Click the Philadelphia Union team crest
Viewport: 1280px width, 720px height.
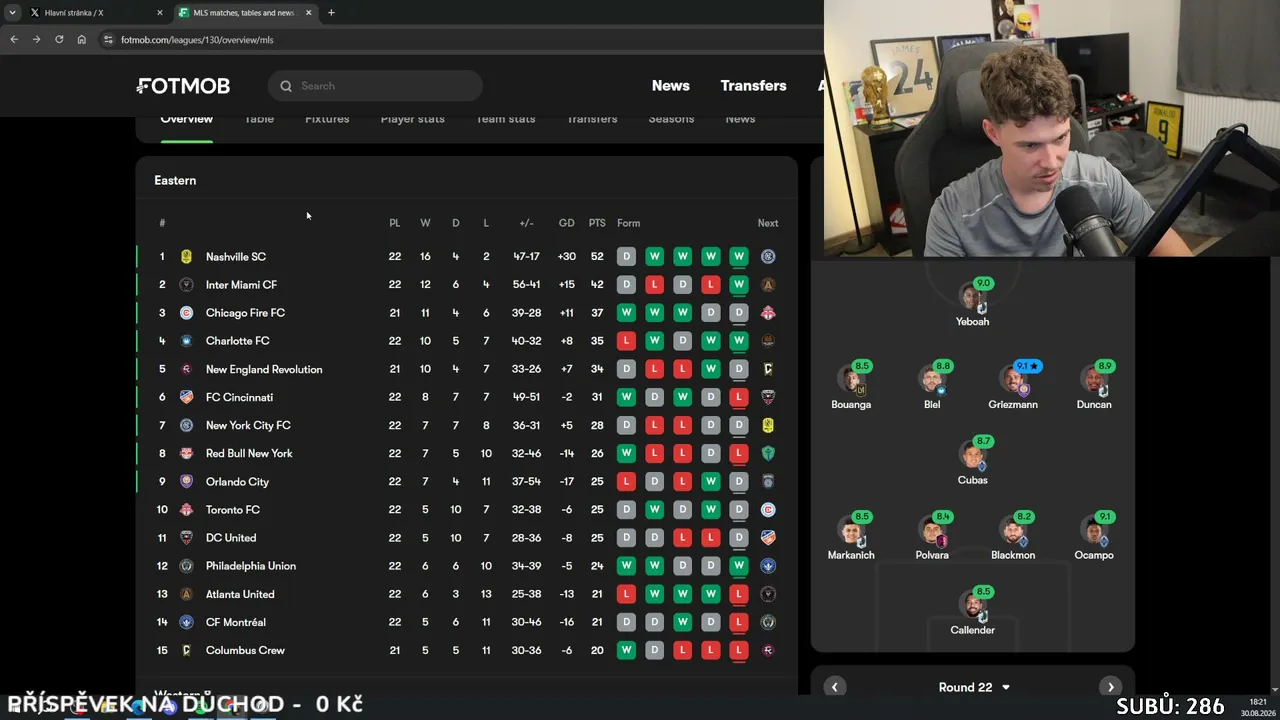tap(186, 566)
